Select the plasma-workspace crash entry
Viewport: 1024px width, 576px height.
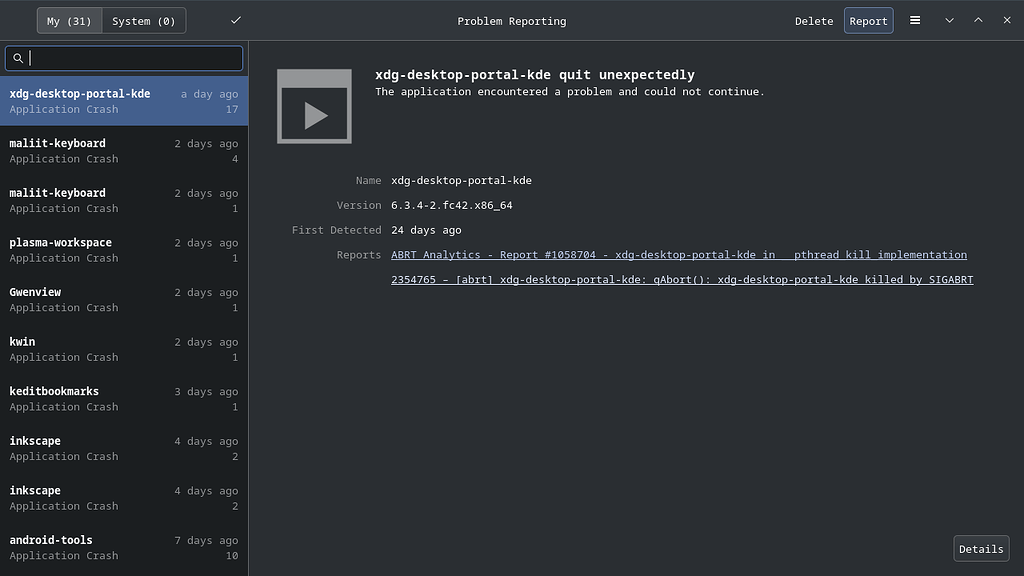(124, 249)
